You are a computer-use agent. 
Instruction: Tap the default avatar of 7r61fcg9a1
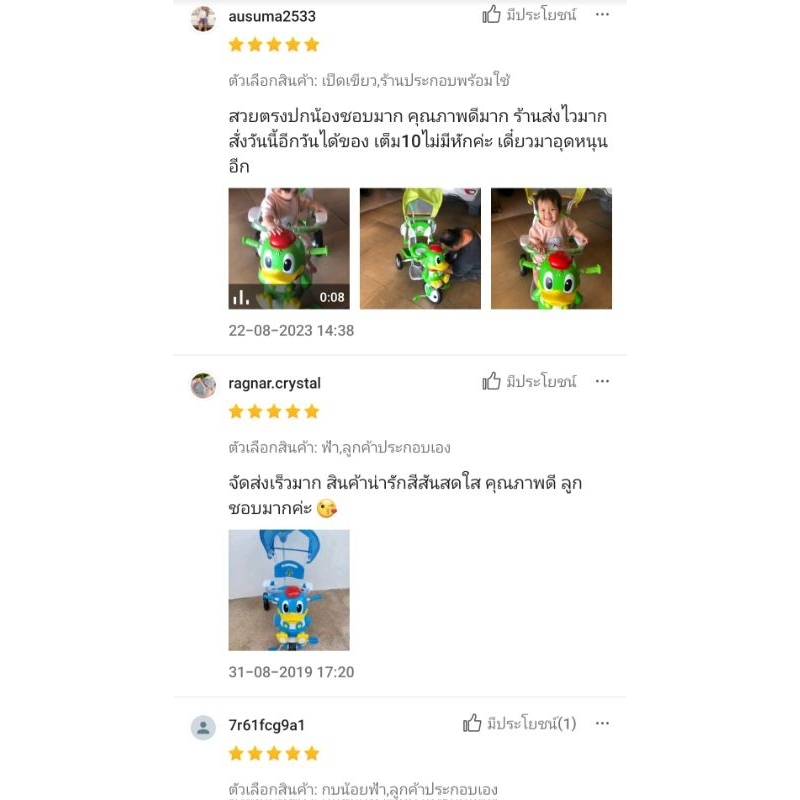point(203,727)
